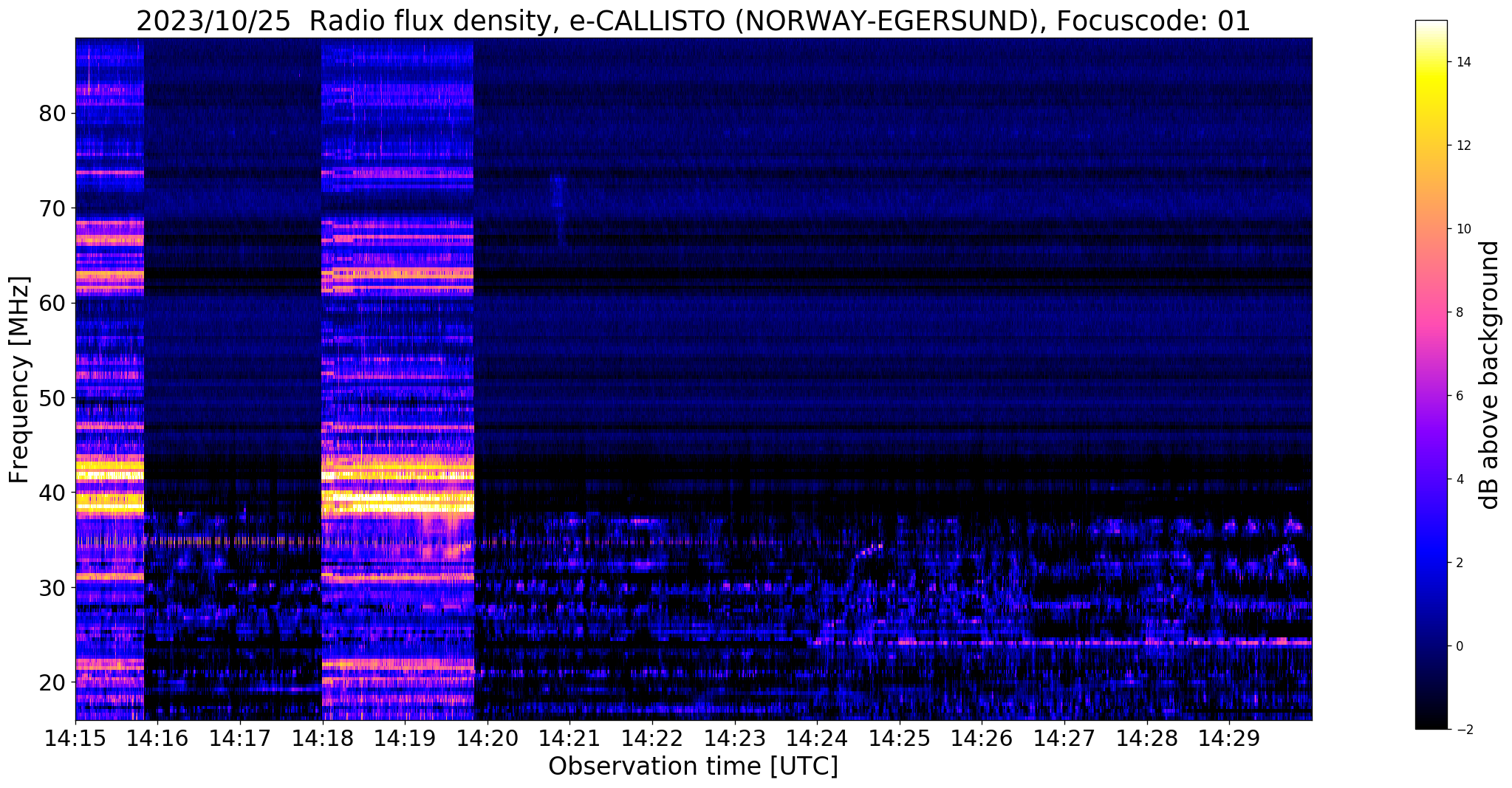Click the pink horizontal line near 24 MHz at 14:27
The width and height of the screenshot is (1512, 788).
1064,643
